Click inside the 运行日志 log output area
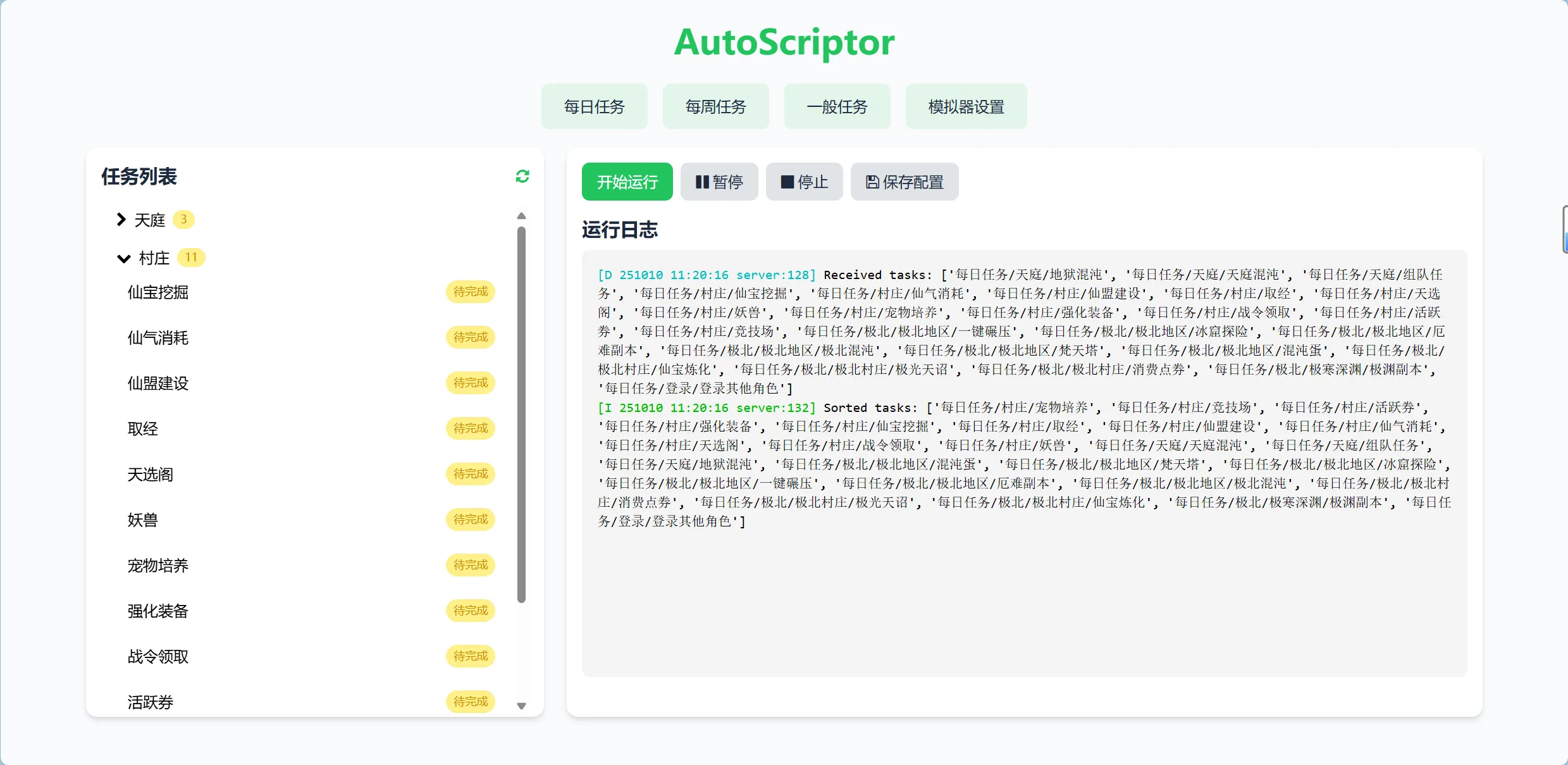1568x765 pixels. (1024, 595)
